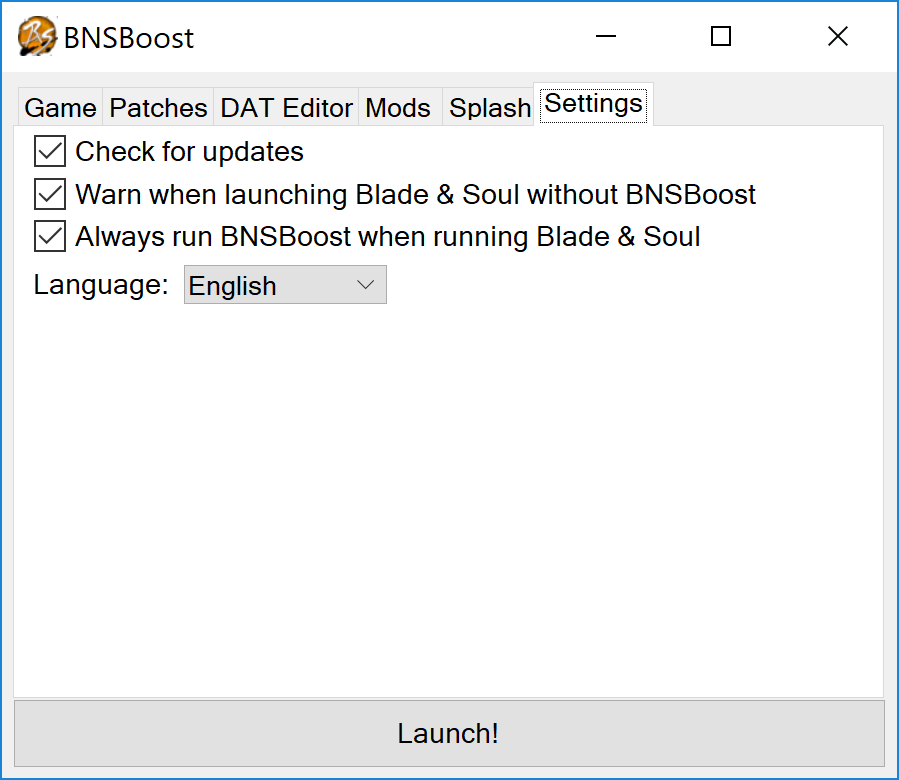Open the Language dropdown
This screenshot has width=899, height=780.
pos(285,284)
